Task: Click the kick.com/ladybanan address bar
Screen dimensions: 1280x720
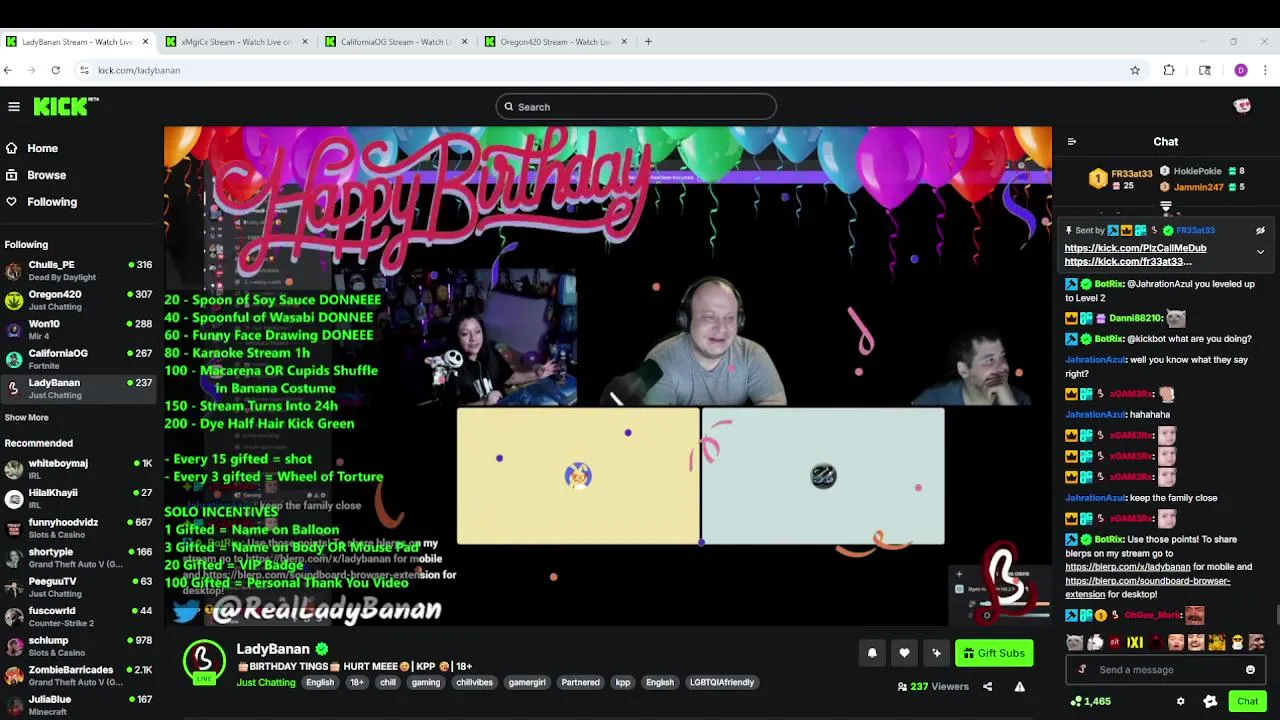Action: [x=600, y=70]
